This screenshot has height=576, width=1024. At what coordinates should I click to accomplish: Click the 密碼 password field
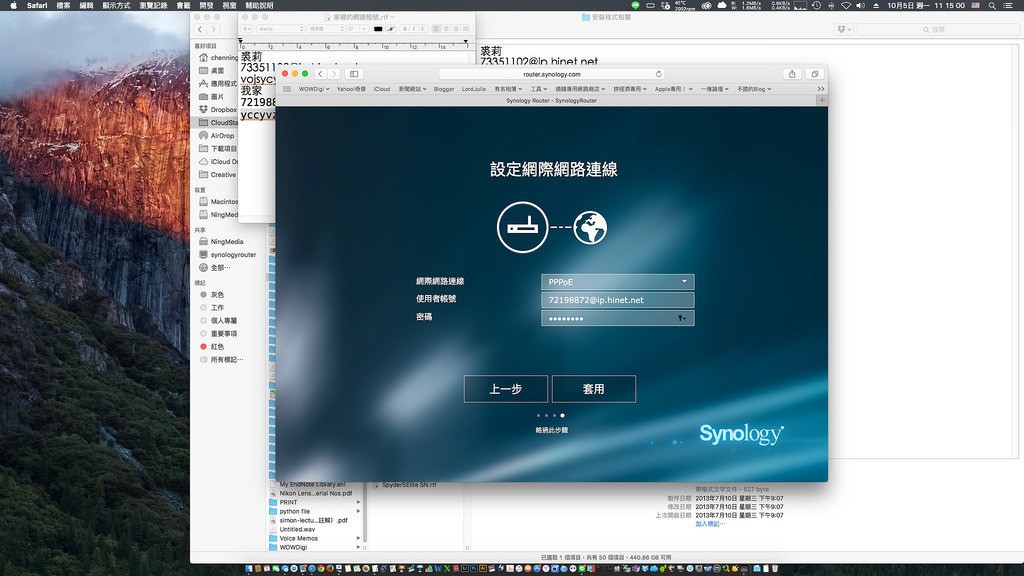click(617, 318)
